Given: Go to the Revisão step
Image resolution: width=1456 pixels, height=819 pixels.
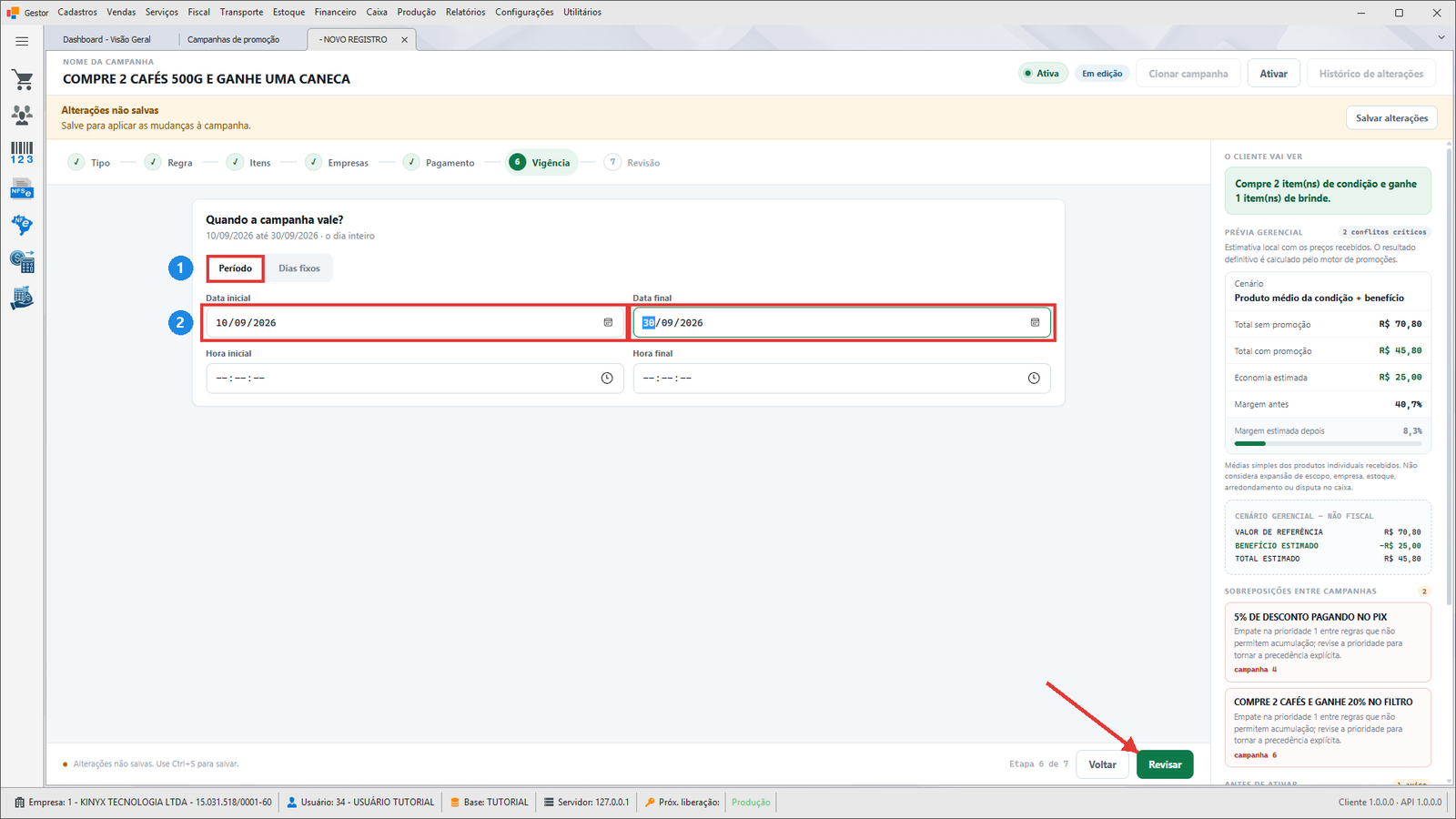Looking at the screenshot, I should pos(632,163).
